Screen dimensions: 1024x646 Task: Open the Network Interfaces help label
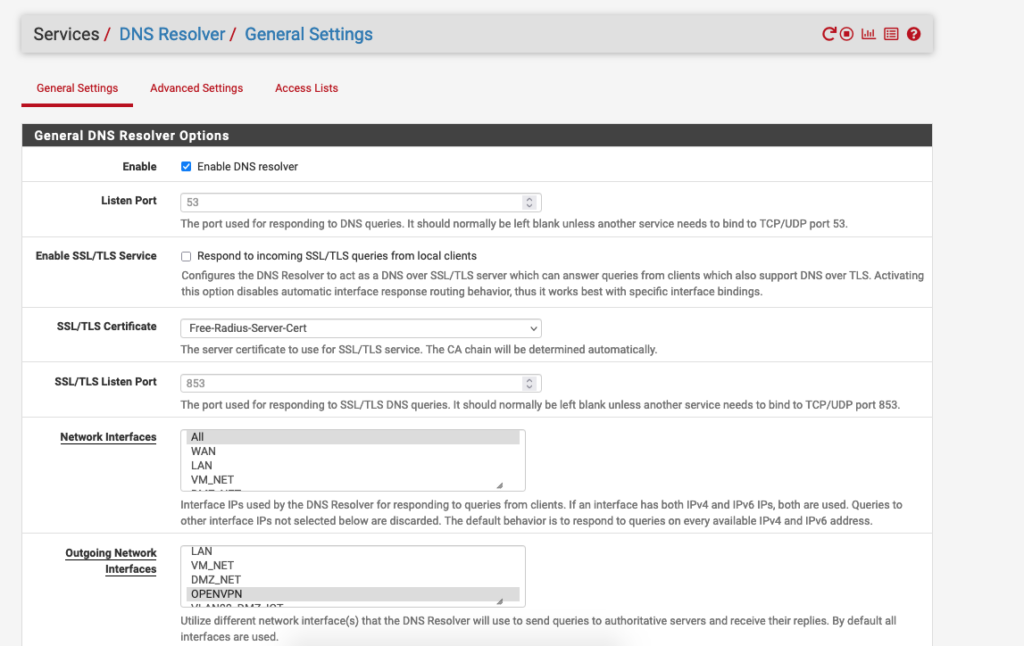(x=108, y=437)
